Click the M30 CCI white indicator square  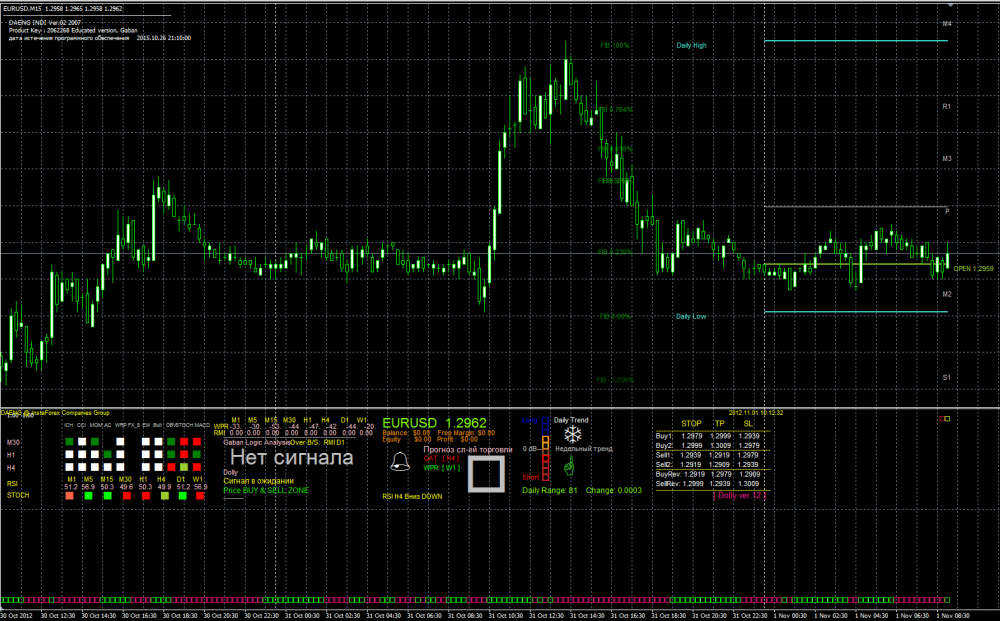click(x=82, y=442)
